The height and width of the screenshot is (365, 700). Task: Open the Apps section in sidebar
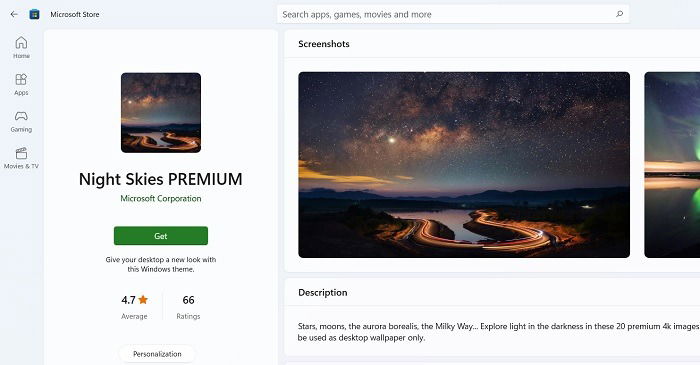point(21,84)
